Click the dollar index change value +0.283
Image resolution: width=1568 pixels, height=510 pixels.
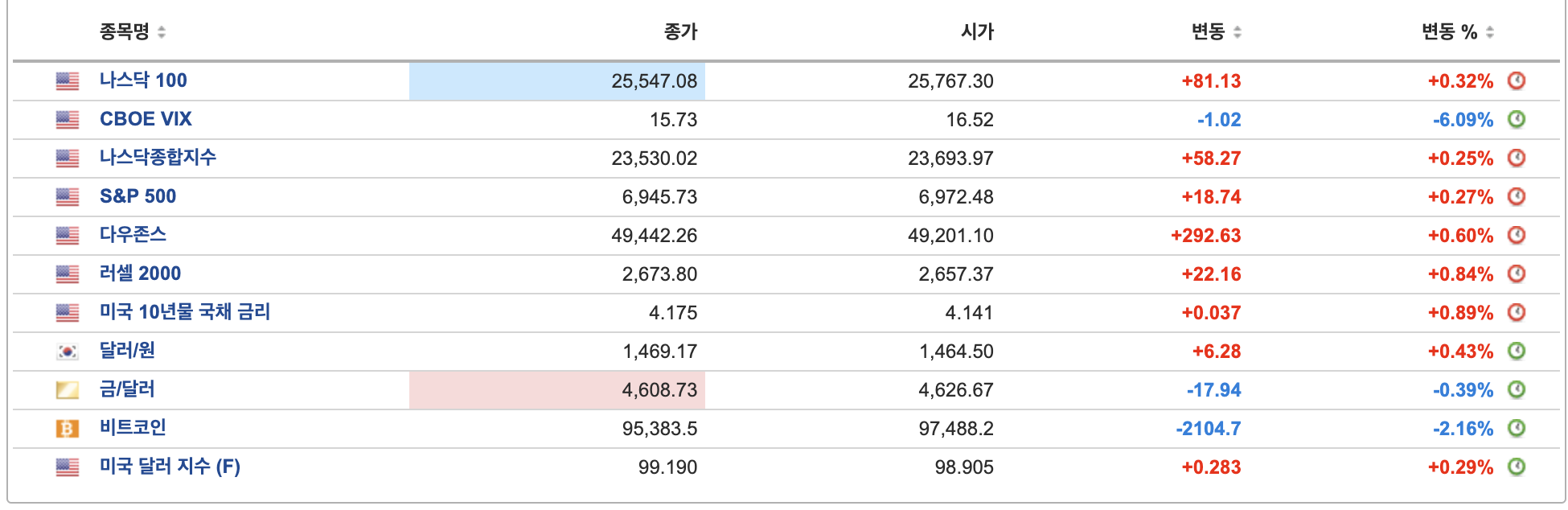click(x=1211, y=467)
